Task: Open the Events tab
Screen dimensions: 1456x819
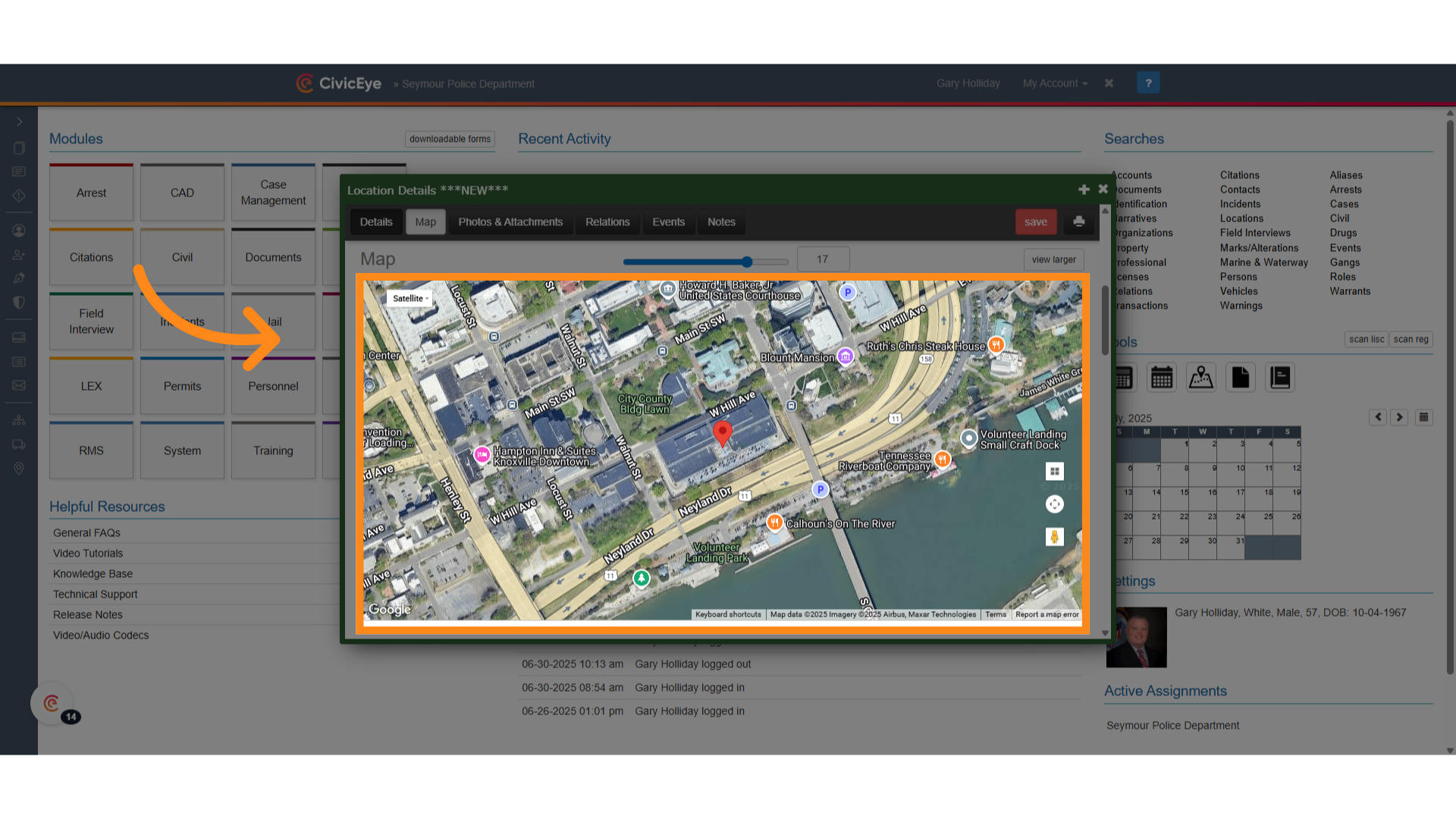Action: 669,222
